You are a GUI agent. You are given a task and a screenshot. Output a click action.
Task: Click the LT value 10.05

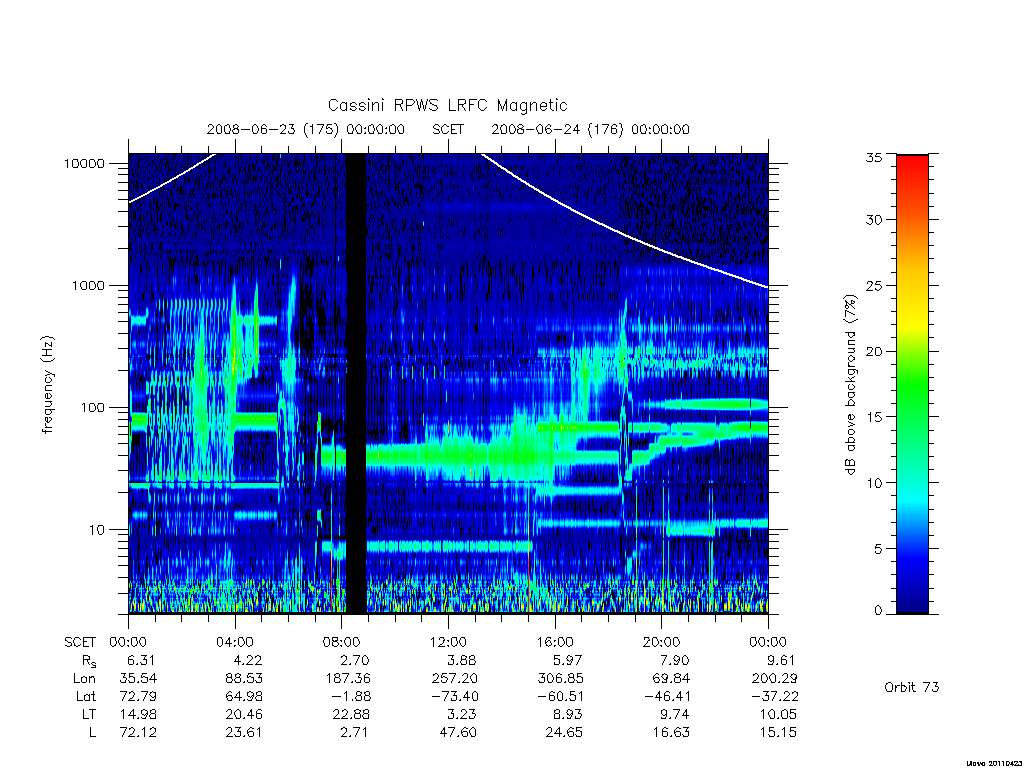[x=778, y=714]
